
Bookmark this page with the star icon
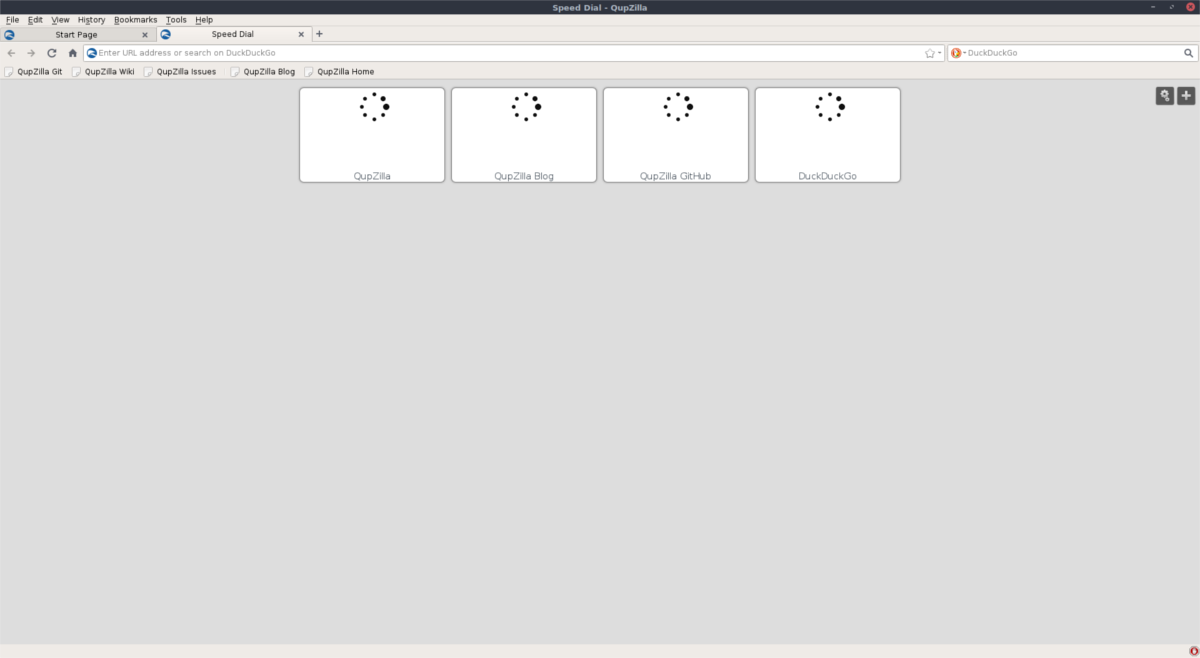click(930, 53)
